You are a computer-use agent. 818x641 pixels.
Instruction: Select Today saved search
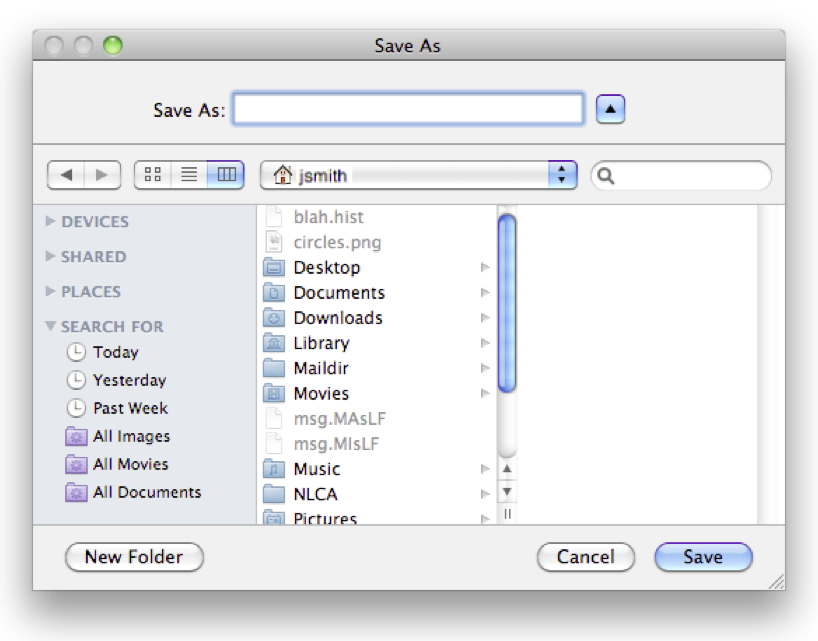116,352
